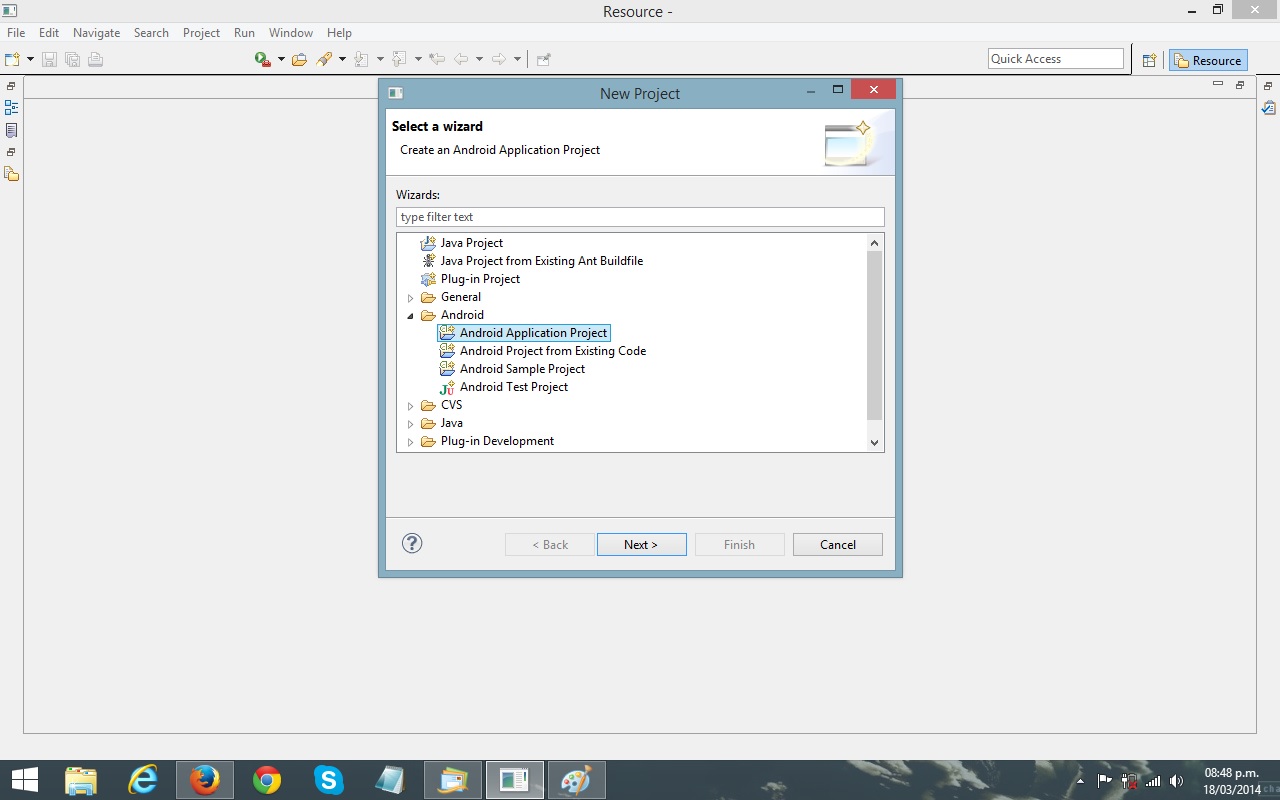Expand the Java folder
Screen dimensions: 1280x800
[410, 424]
